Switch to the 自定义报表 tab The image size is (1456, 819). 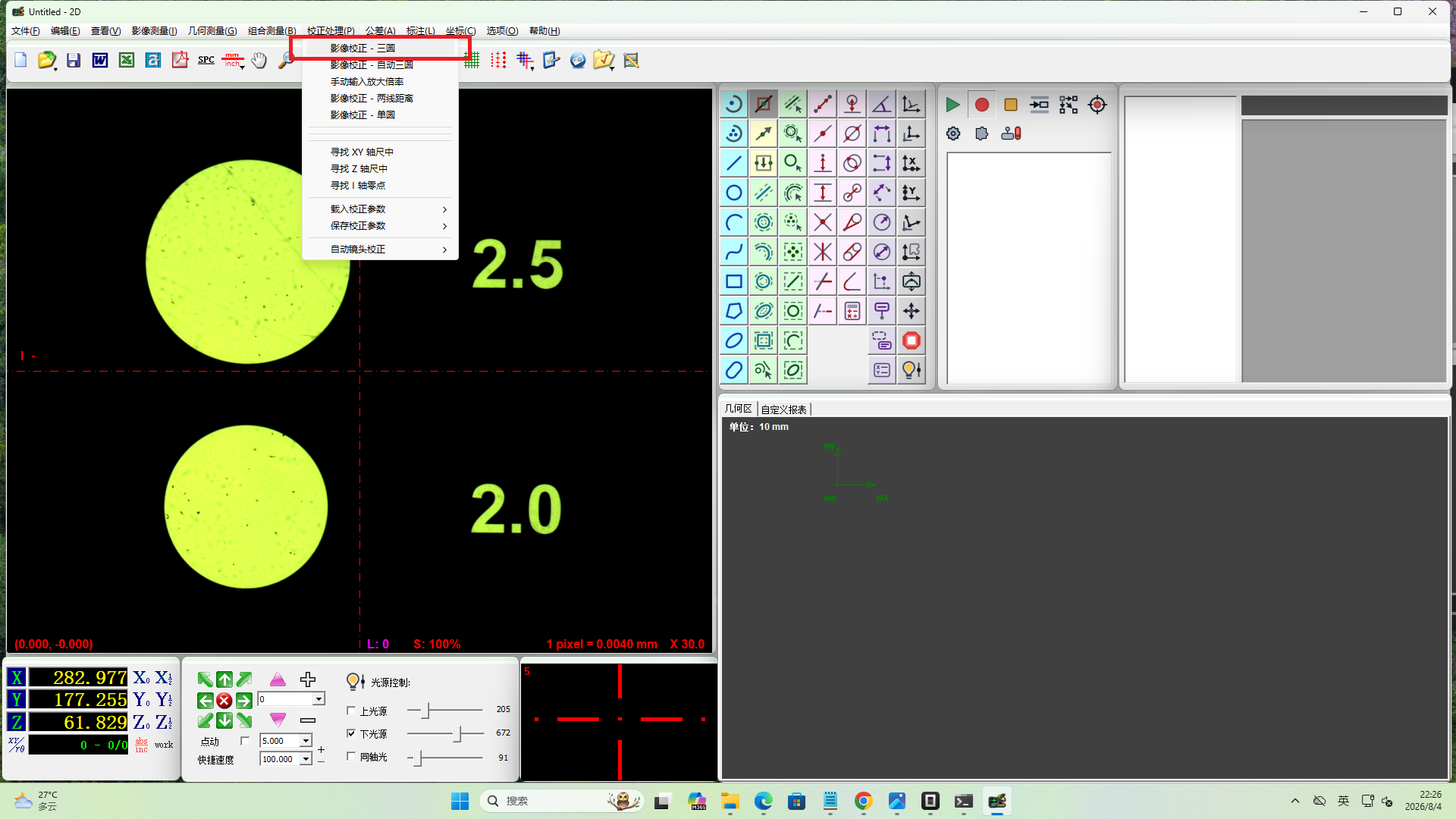coord(783,409)
